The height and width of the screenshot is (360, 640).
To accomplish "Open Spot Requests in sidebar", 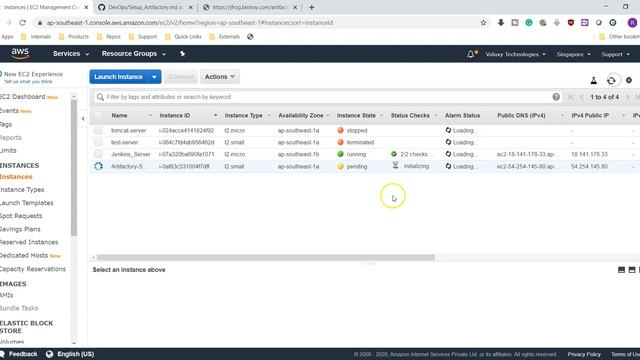I will tap(21, 216).
